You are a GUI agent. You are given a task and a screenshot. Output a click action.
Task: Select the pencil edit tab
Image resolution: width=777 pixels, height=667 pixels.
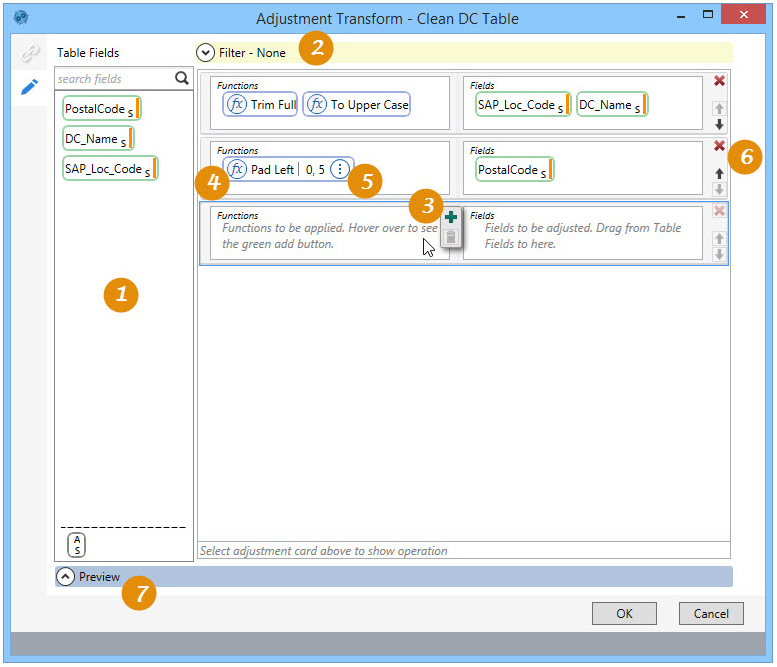click(x=30, y=87)
